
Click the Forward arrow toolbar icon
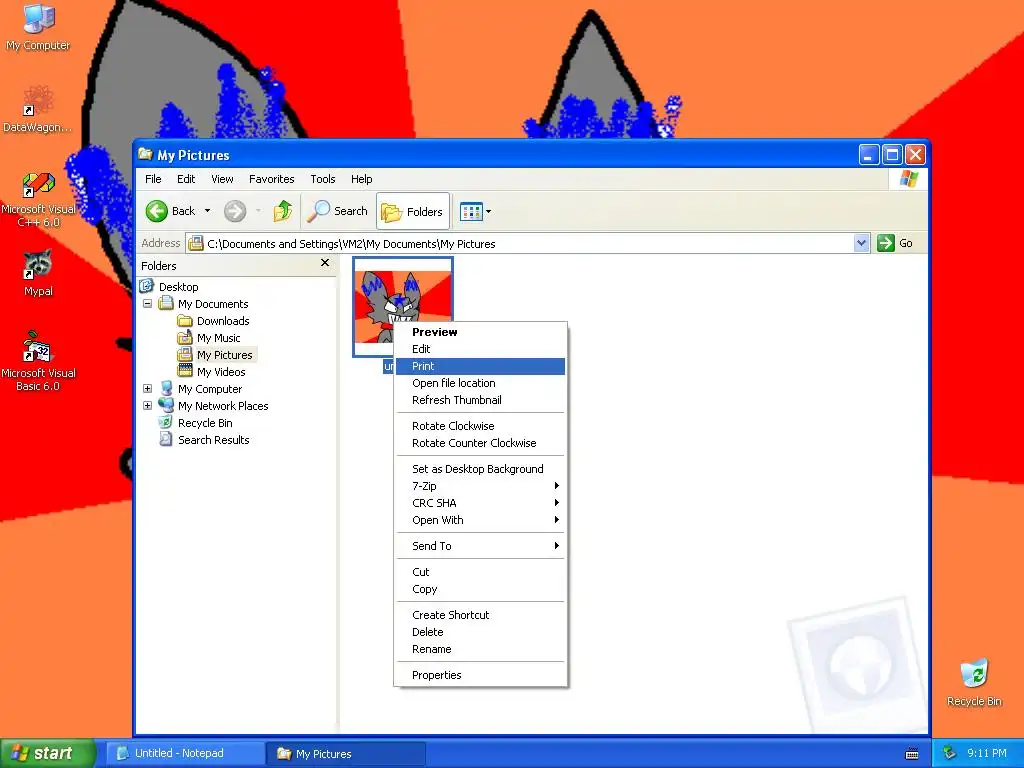point(235,211)
